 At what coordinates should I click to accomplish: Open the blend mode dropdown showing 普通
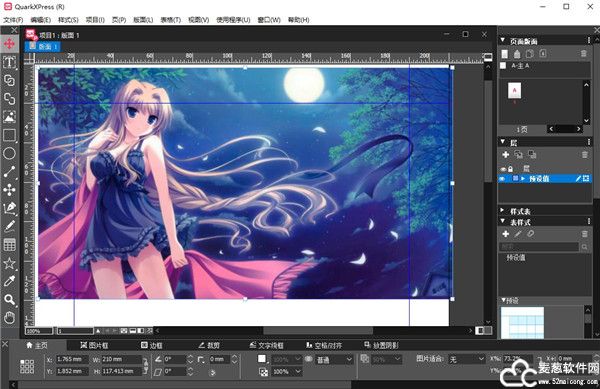click(334, 360)
